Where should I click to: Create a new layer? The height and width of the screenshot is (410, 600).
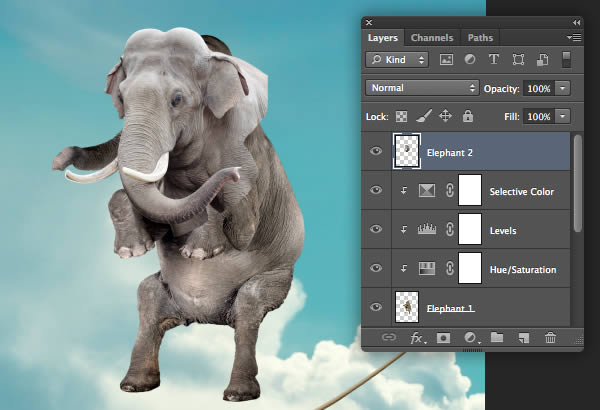click(524, 338)
